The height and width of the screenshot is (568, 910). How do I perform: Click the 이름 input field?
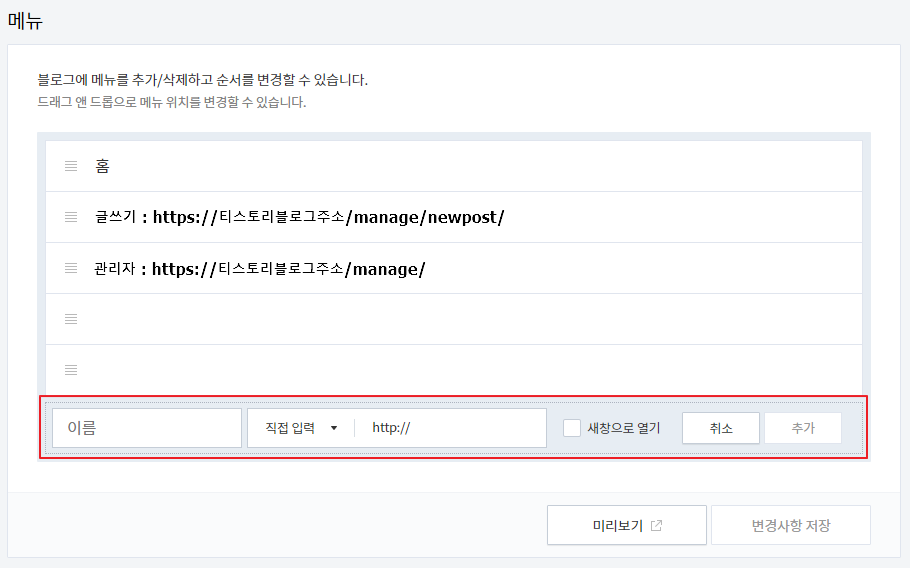(x=147, y=428)
